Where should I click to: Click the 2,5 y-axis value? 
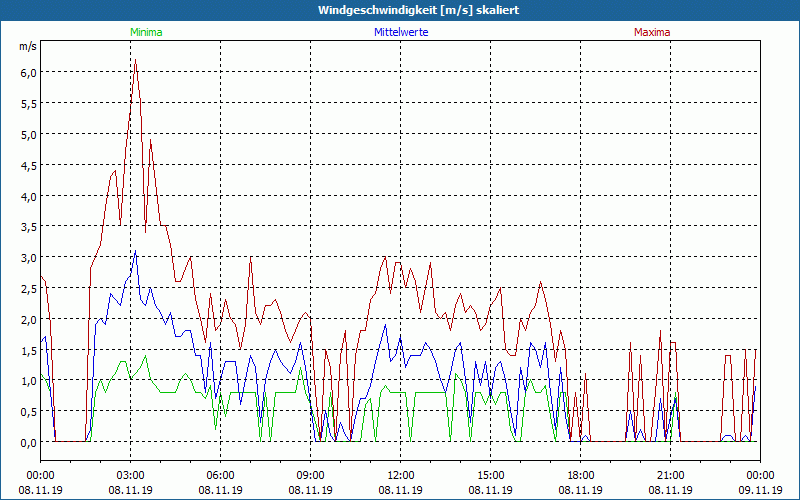(x=28, y=289)
